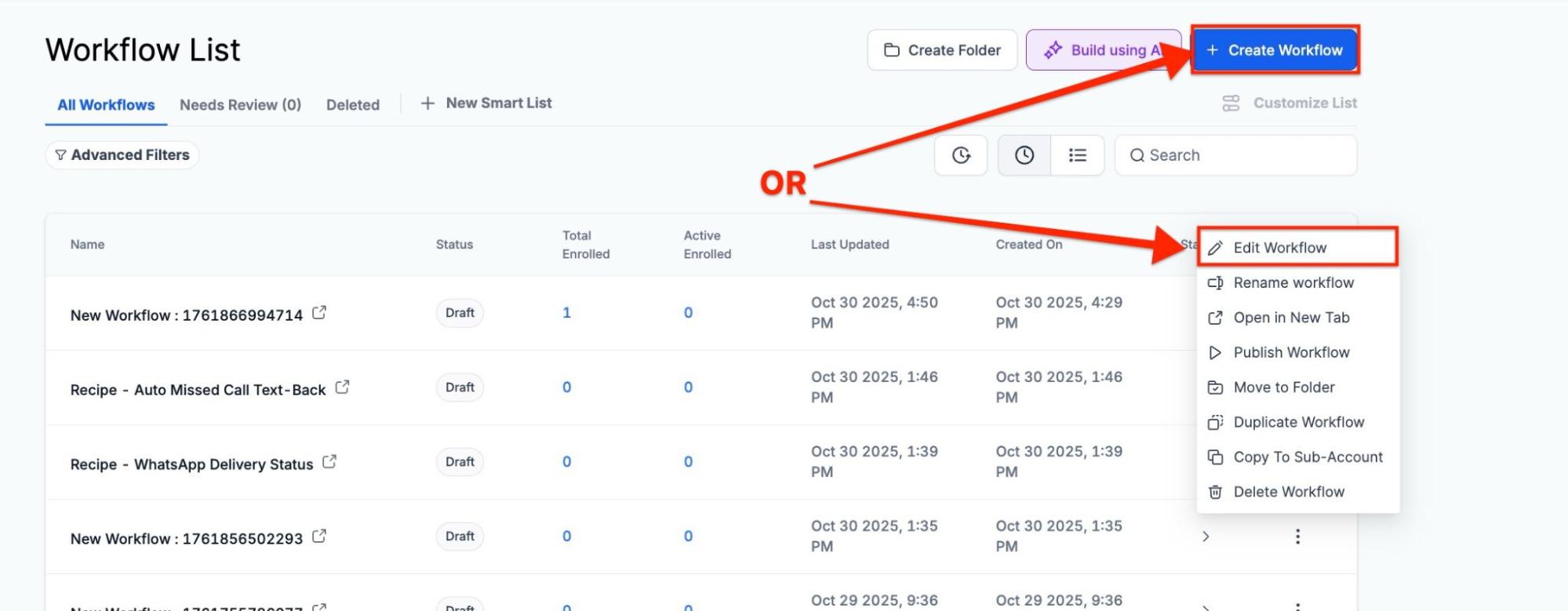Switch to the list view icon
This screenshot has height=611, width=1568.
1077,155
